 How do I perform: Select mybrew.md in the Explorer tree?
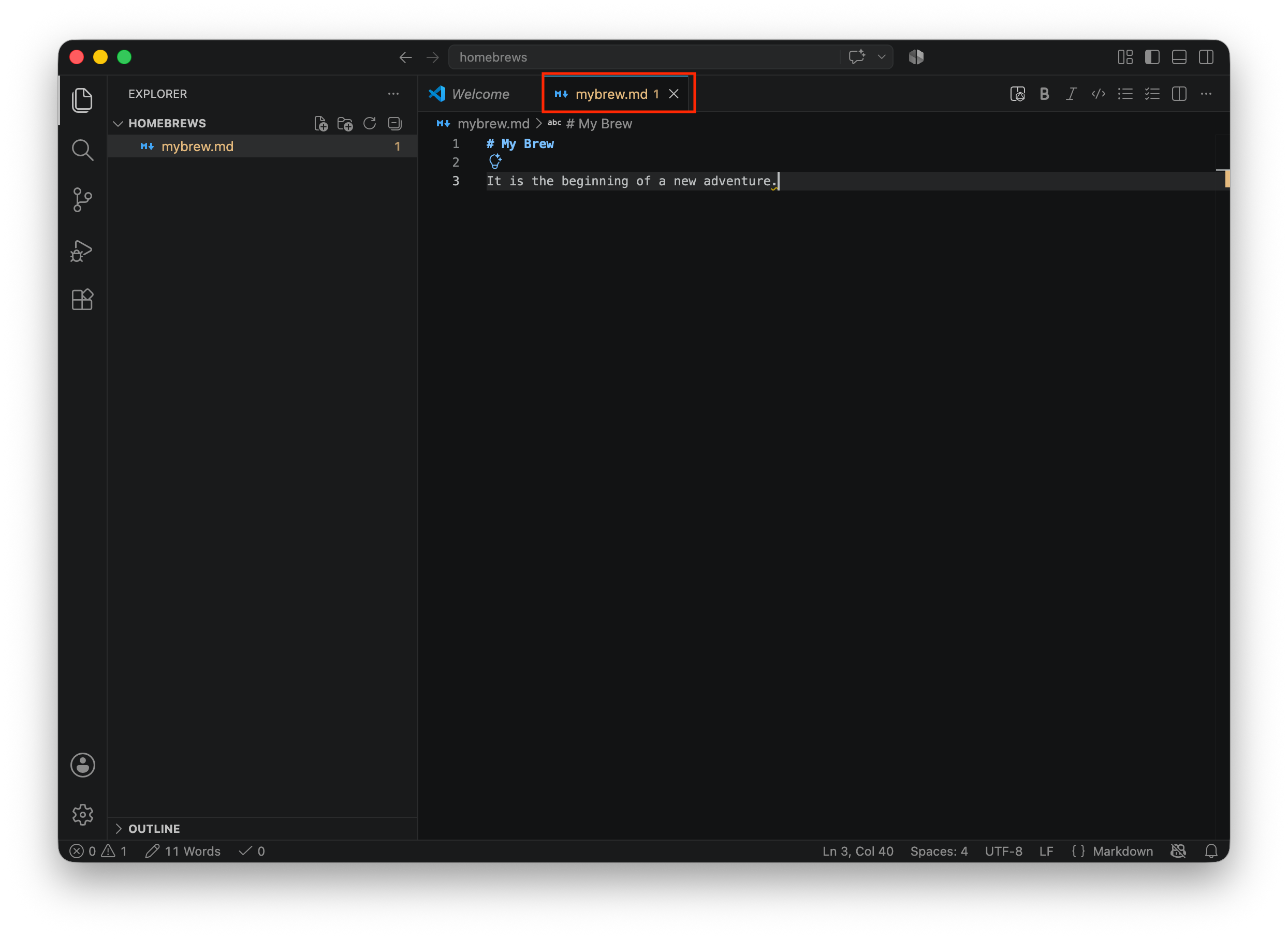[x=262, y=146]
